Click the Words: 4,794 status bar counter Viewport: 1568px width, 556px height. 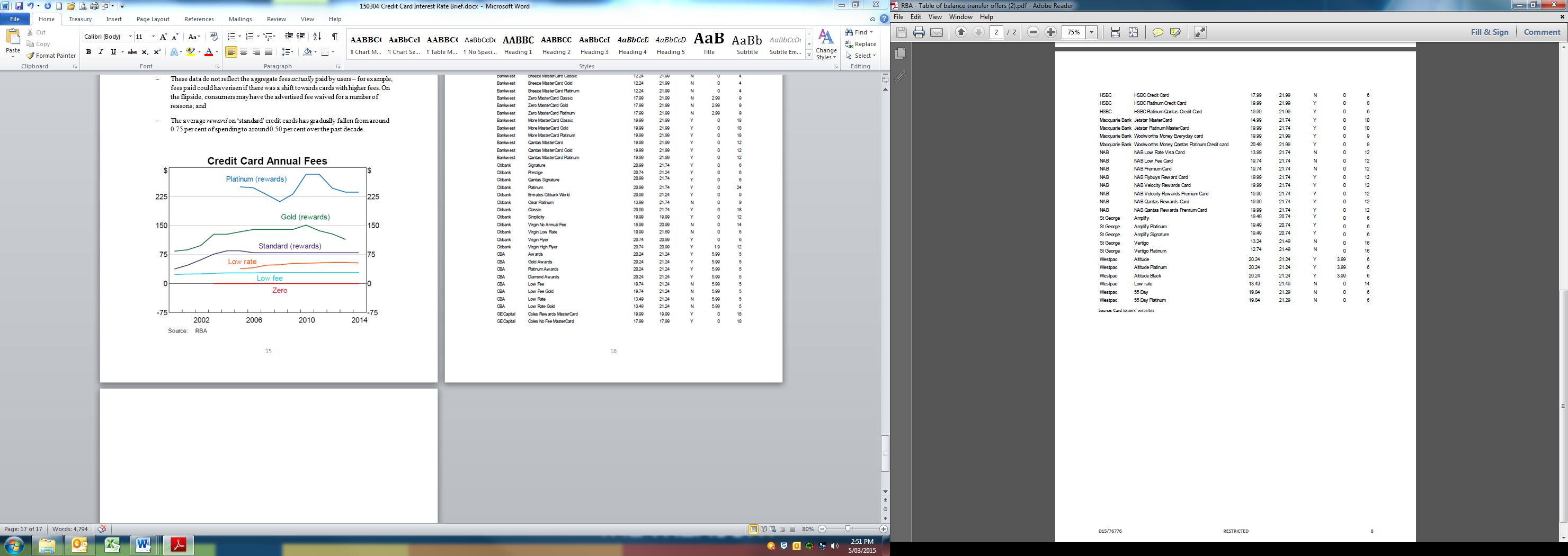[70, 529]
